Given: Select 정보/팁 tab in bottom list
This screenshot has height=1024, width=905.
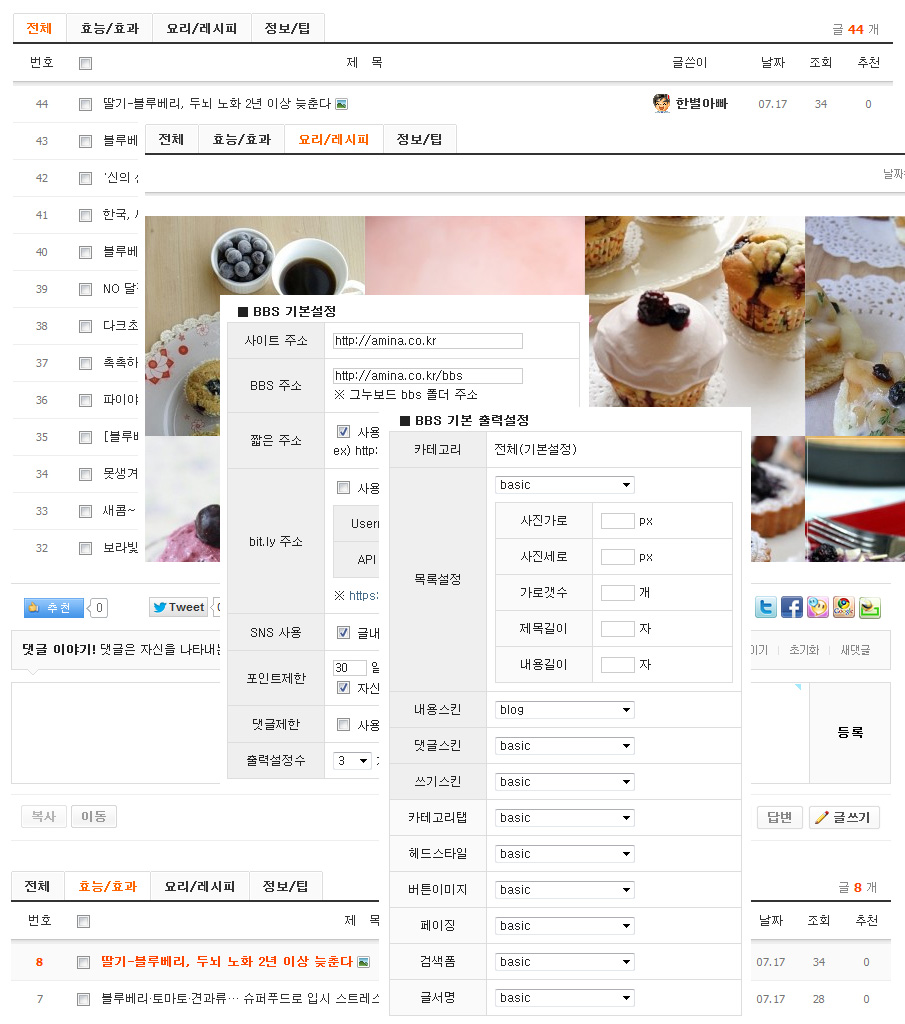Looking at the screenshot, I should [x=285, y=886].
